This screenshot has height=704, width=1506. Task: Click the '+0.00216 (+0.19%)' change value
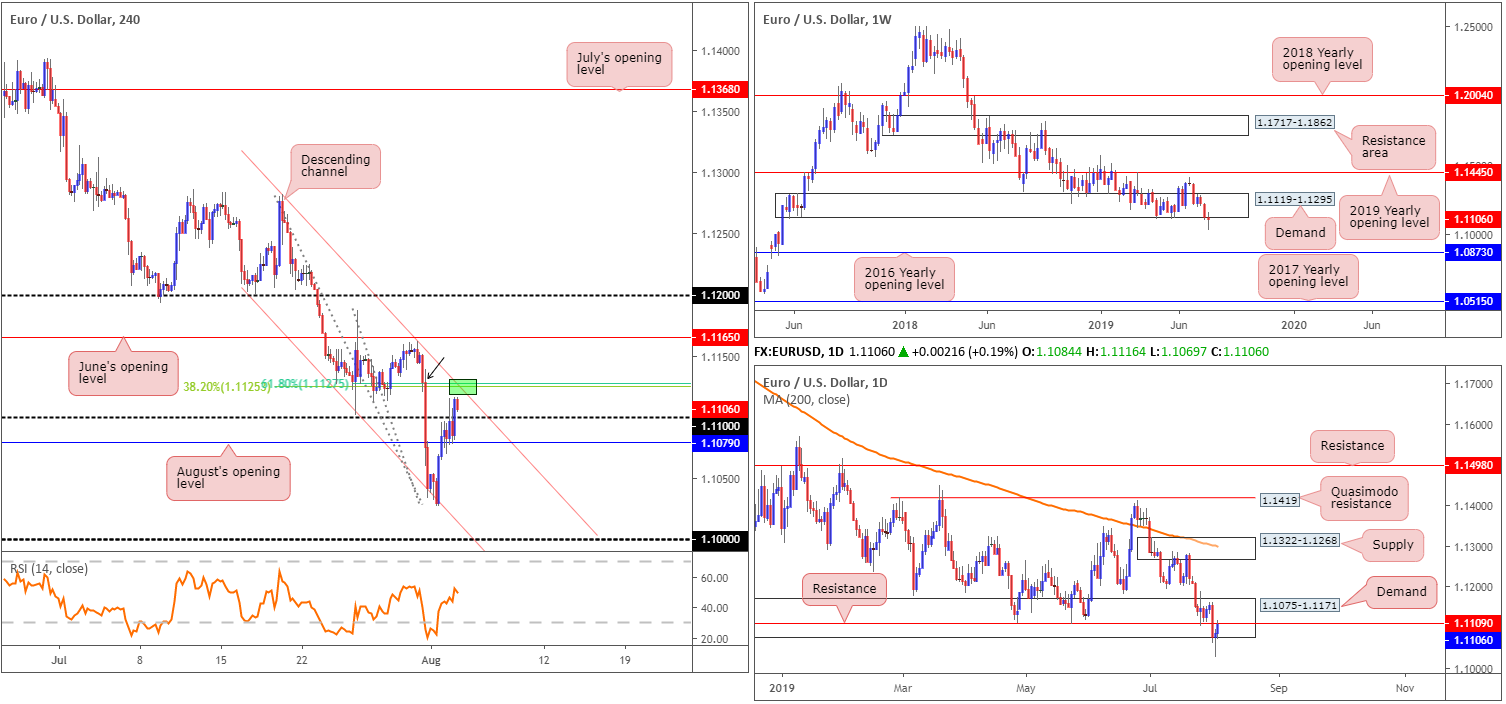tap(964, 353)
